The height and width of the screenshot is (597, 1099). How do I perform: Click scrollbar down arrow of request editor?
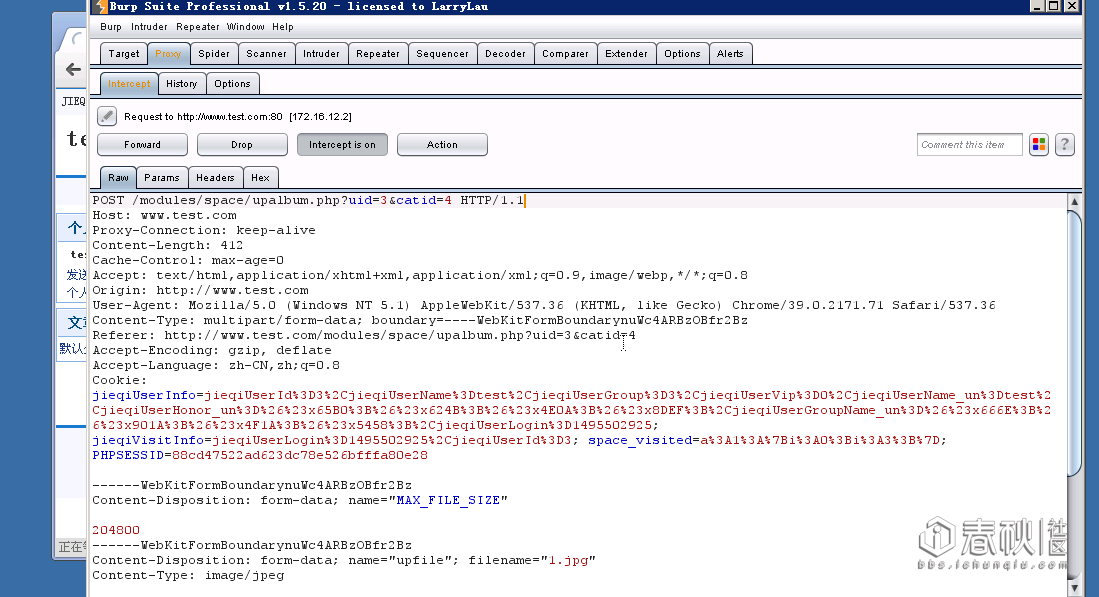click(1074, 587)
